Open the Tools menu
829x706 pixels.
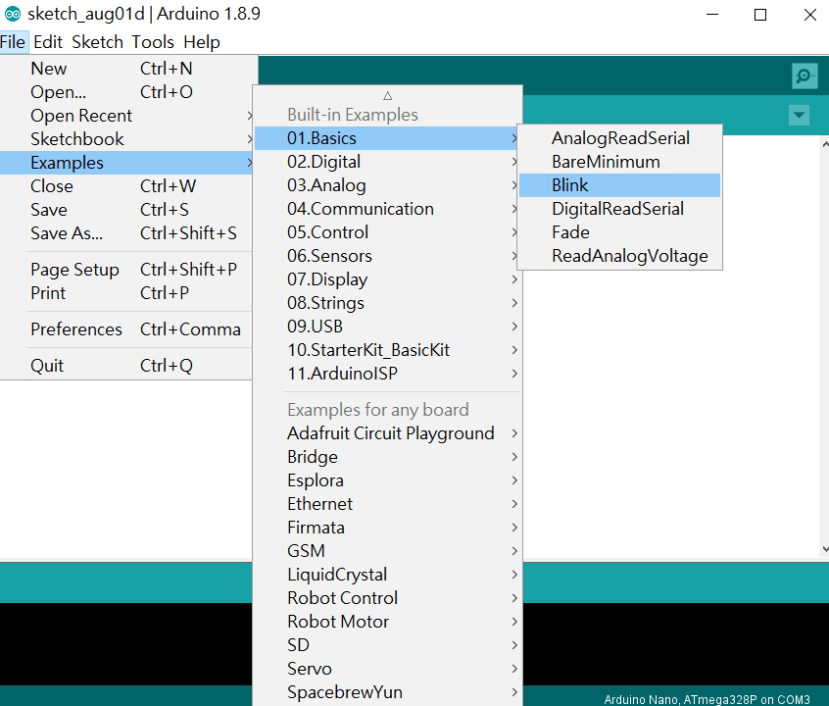pos(153,42)
